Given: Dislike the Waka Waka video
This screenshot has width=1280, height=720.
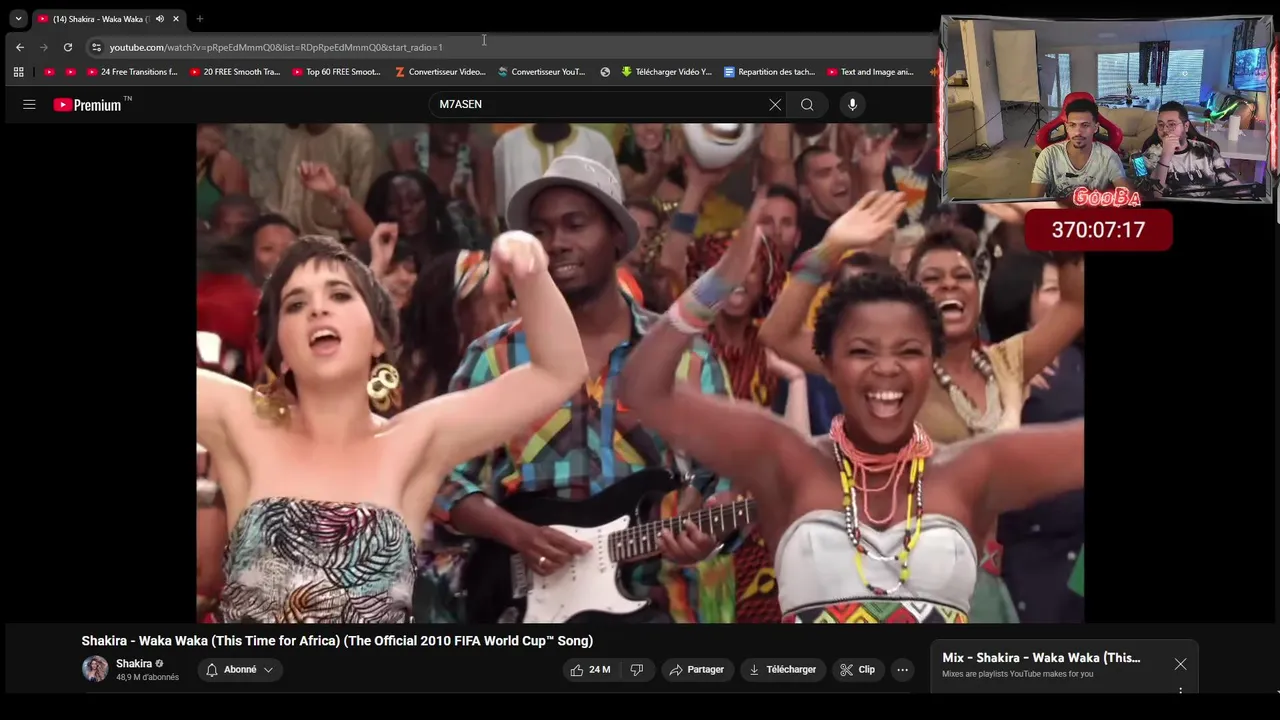Looking at the screenshot, I should pos(636,670).
